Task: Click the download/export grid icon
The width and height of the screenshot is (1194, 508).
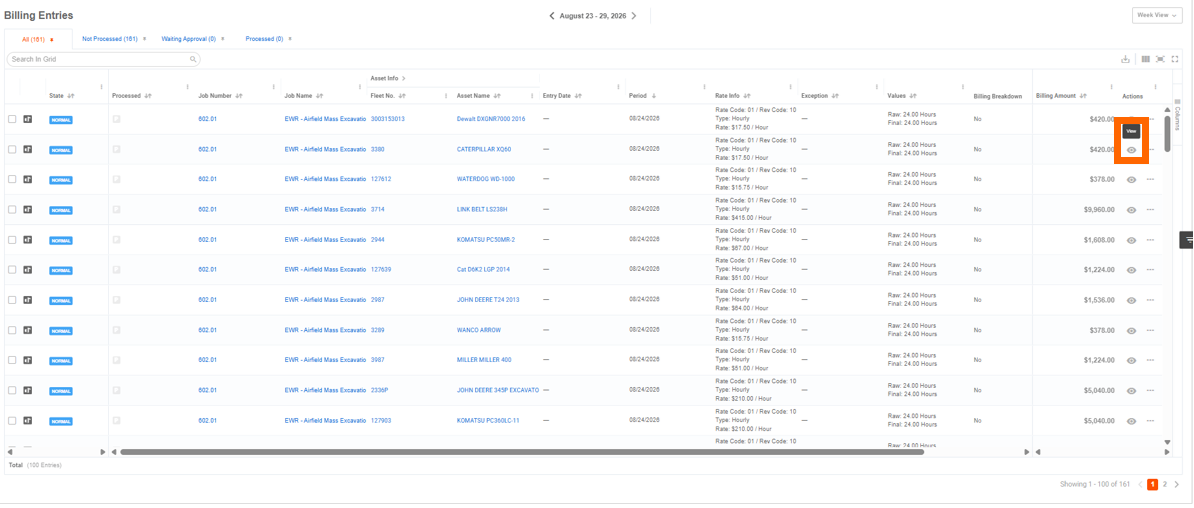Action: [x=1125, y=59]
